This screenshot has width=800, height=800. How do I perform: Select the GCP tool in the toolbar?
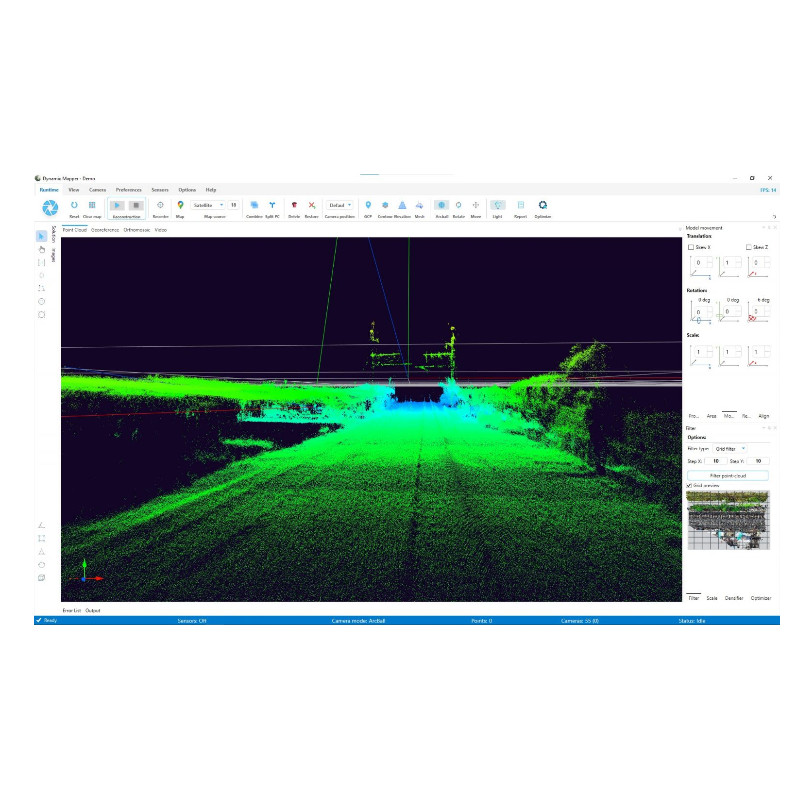pos(367,205)
